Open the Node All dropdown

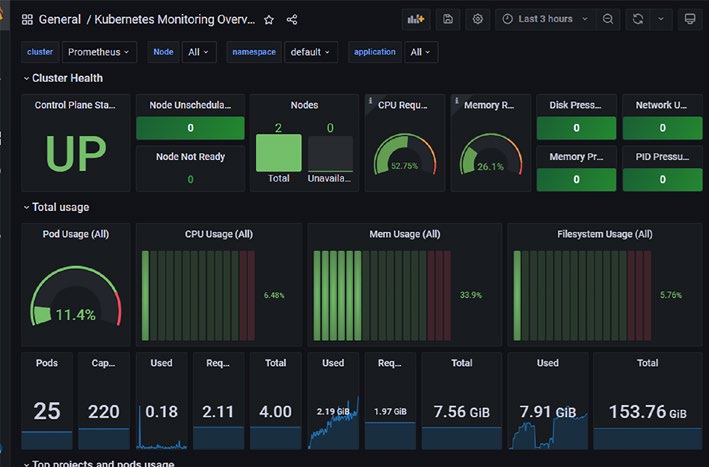[199, 52]
